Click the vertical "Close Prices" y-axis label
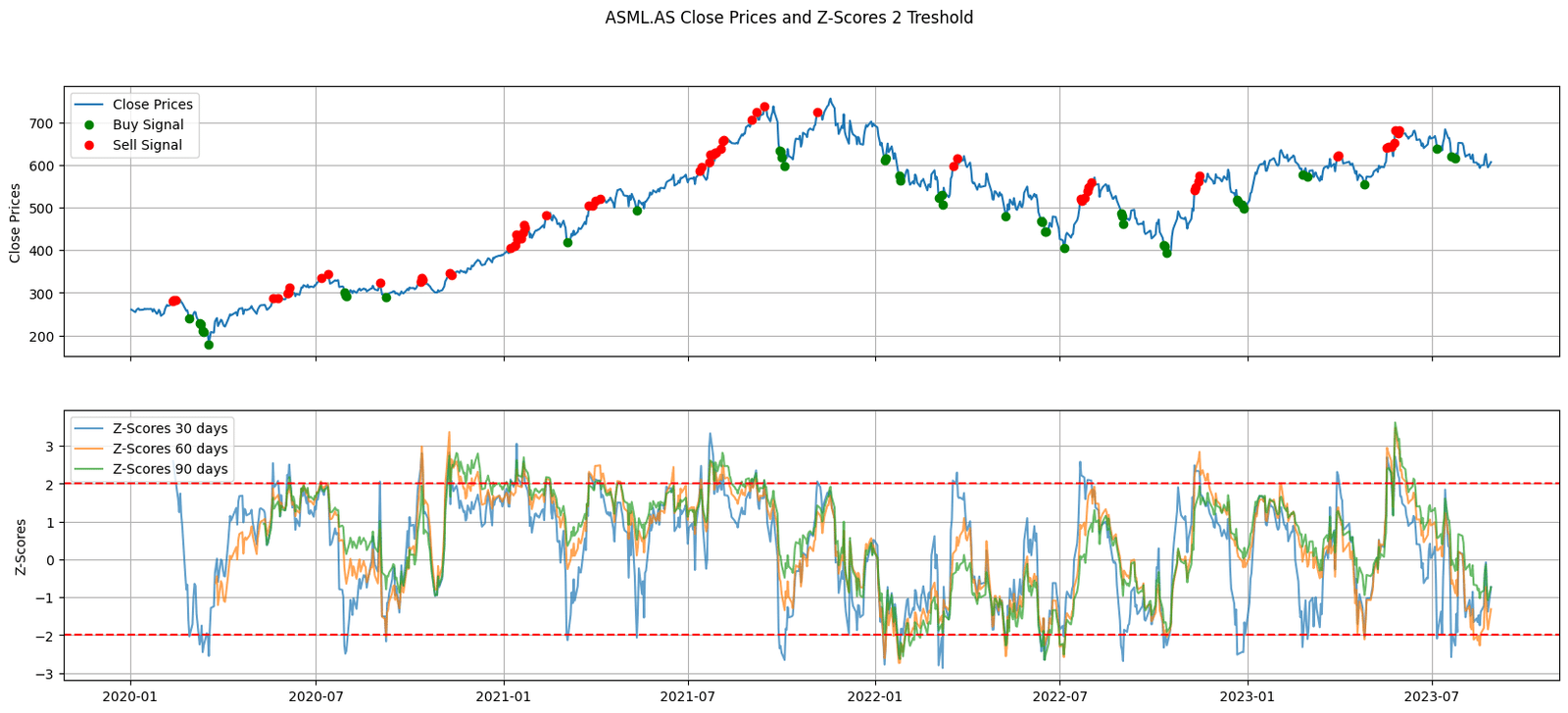1568x713 pixels. [x=15, y=222]
